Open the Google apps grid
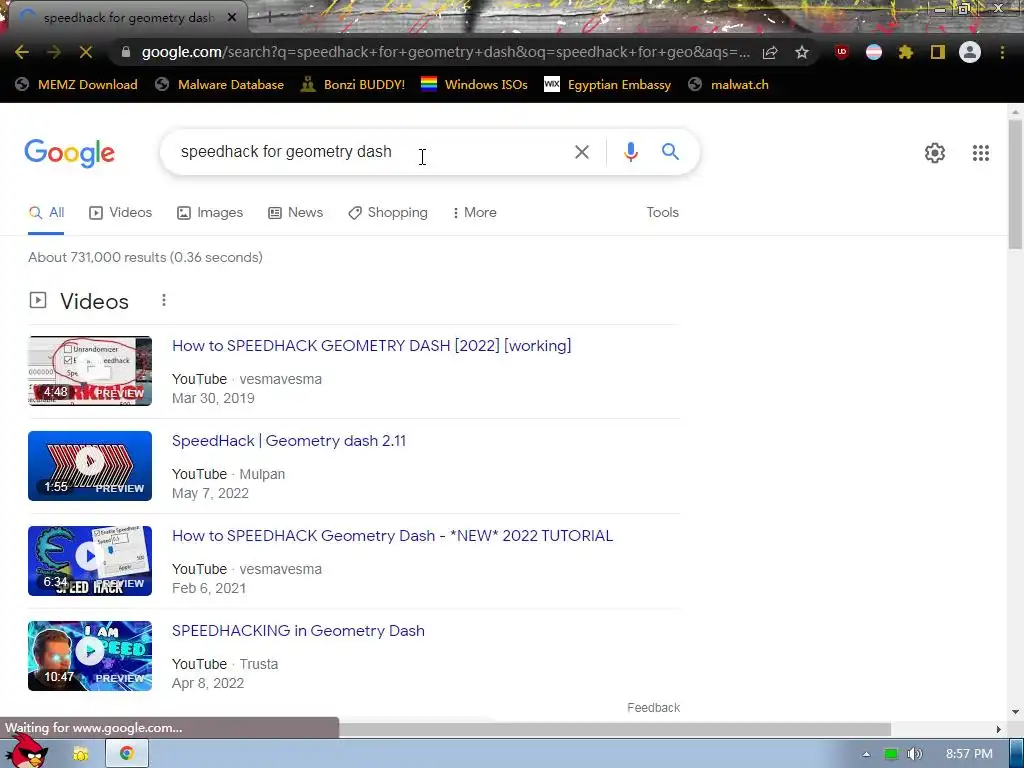Screen dimensions: 1024x768 [x=981, y=153]
